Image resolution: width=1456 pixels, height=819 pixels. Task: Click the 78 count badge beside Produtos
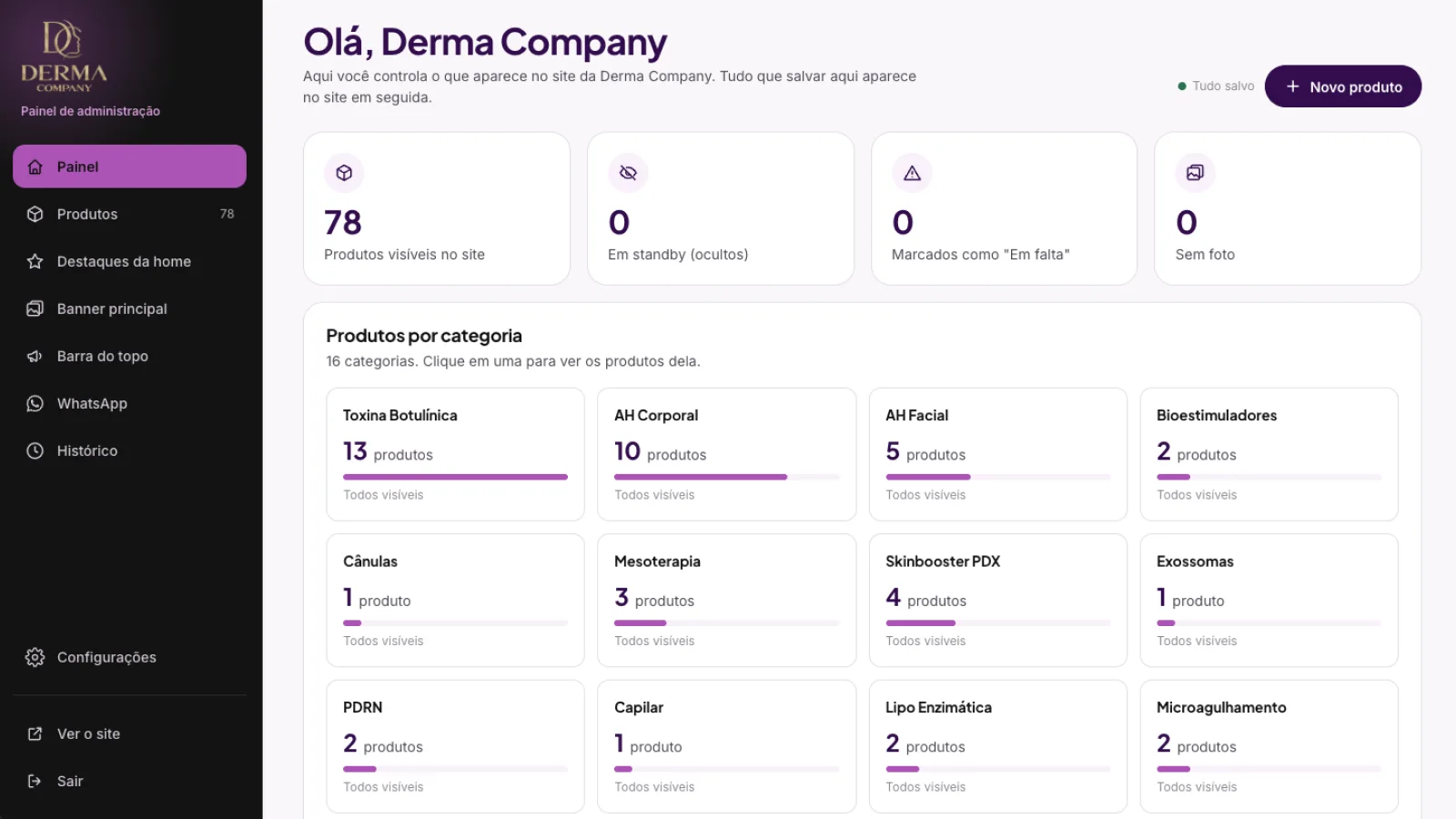click(227, 214)
